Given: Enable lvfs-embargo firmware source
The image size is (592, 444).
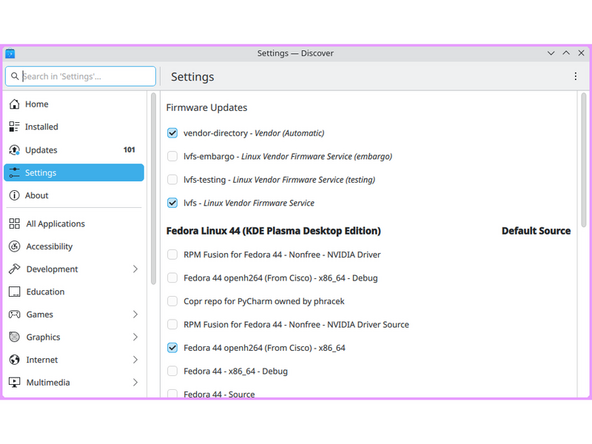Looking at the screenshot, I should tap(172, 156).
